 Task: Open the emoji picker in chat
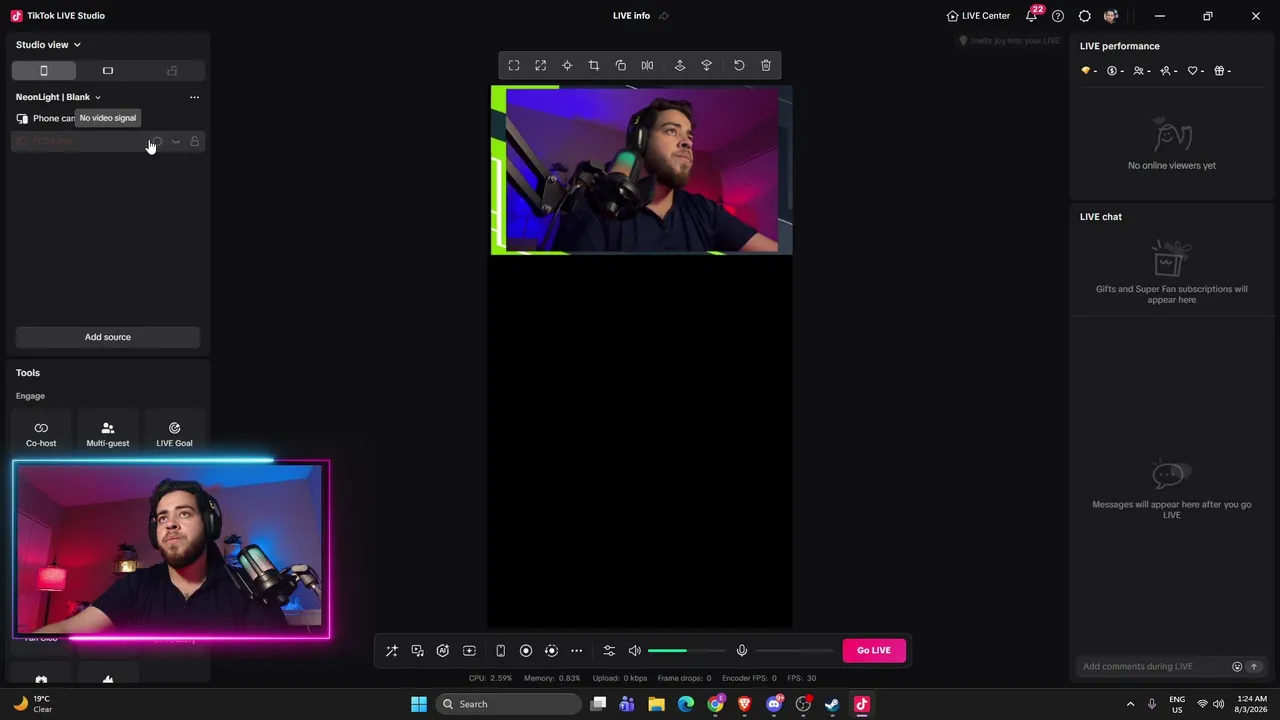coord(1237,667)
